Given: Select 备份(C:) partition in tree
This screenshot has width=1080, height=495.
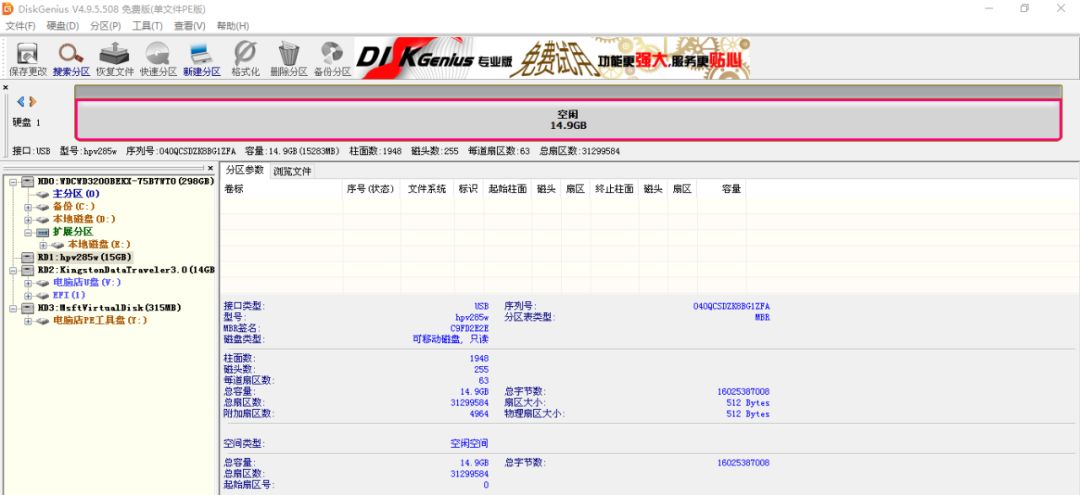Looking at the screenshot, I should tap(74, 207).
